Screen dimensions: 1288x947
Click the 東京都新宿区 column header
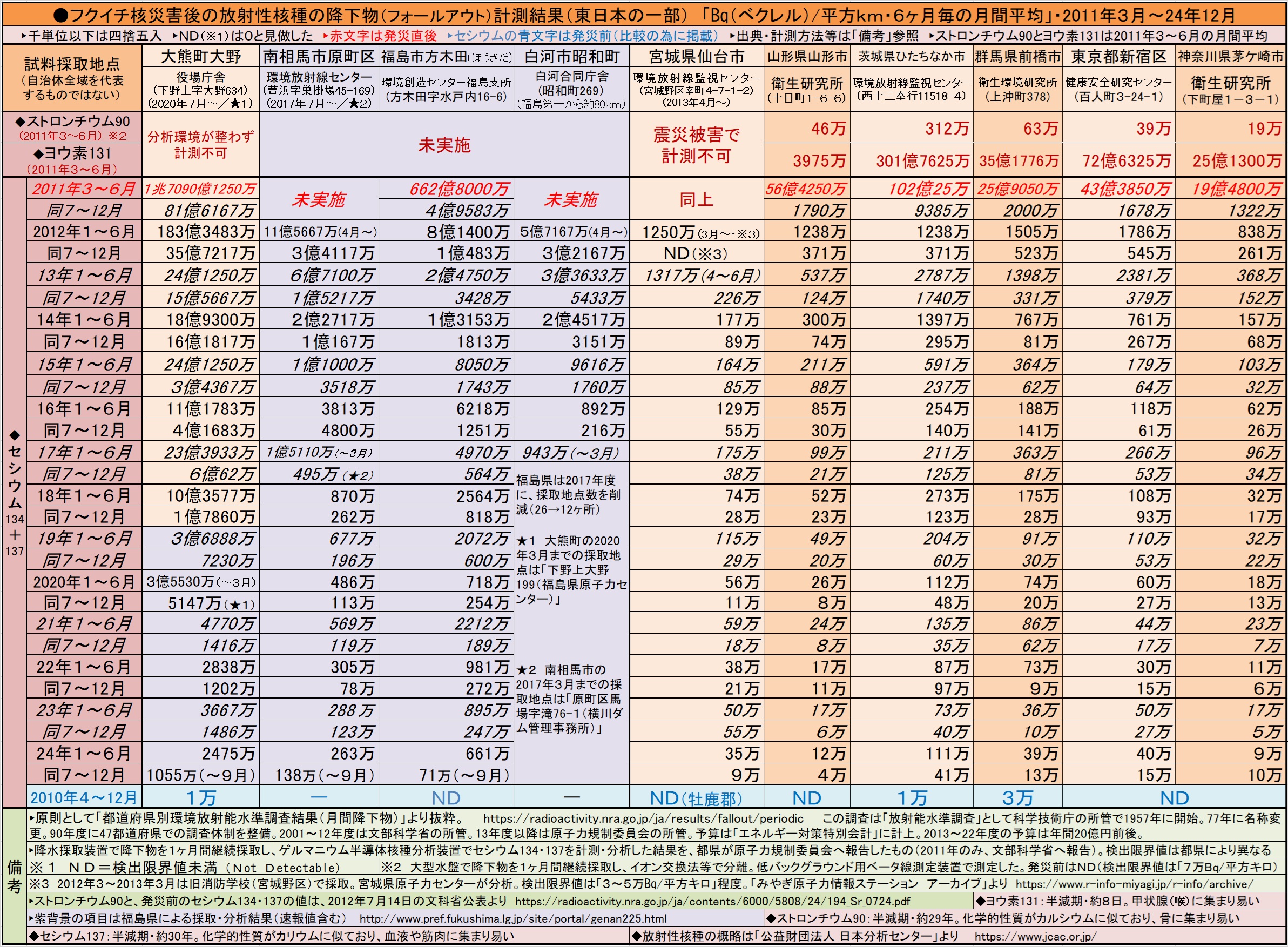[x=1118, y=56]
